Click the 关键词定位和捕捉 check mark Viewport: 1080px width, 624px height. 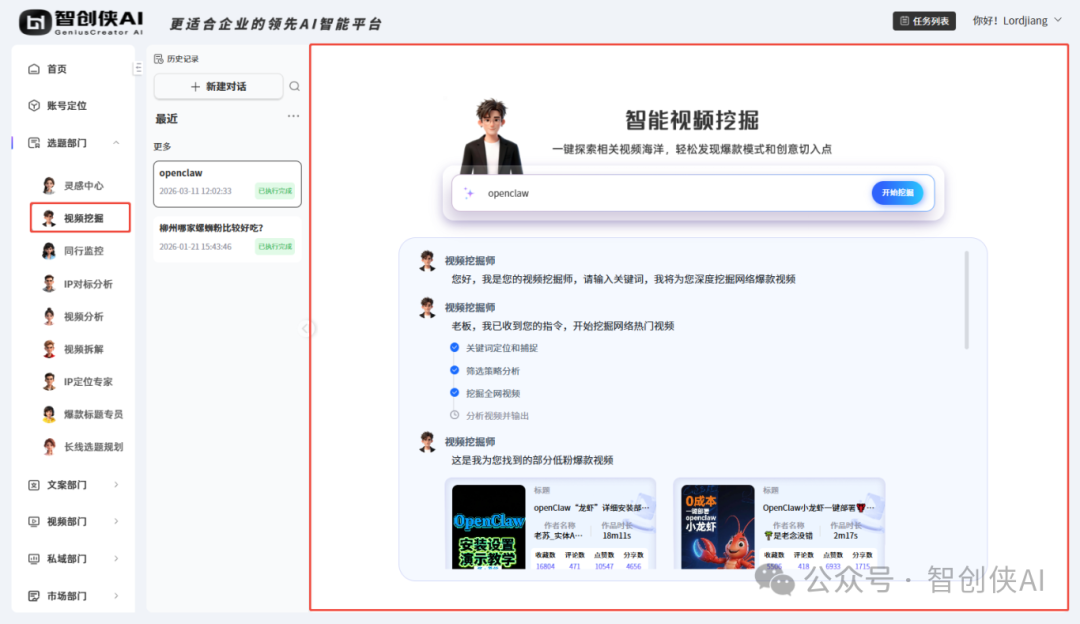click(x=455, y=347)
